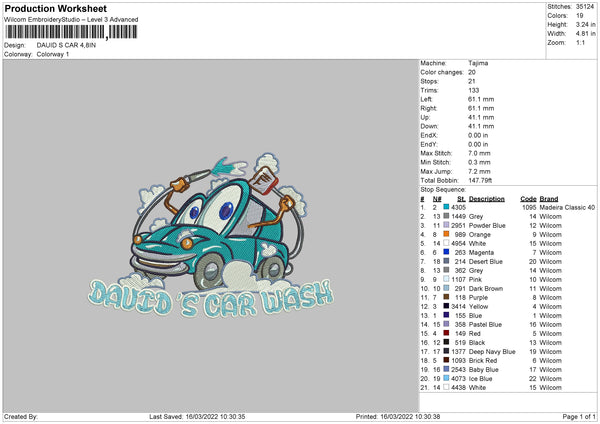
Task: Click the Zoom value 1:1
Action: coord(580,42)
